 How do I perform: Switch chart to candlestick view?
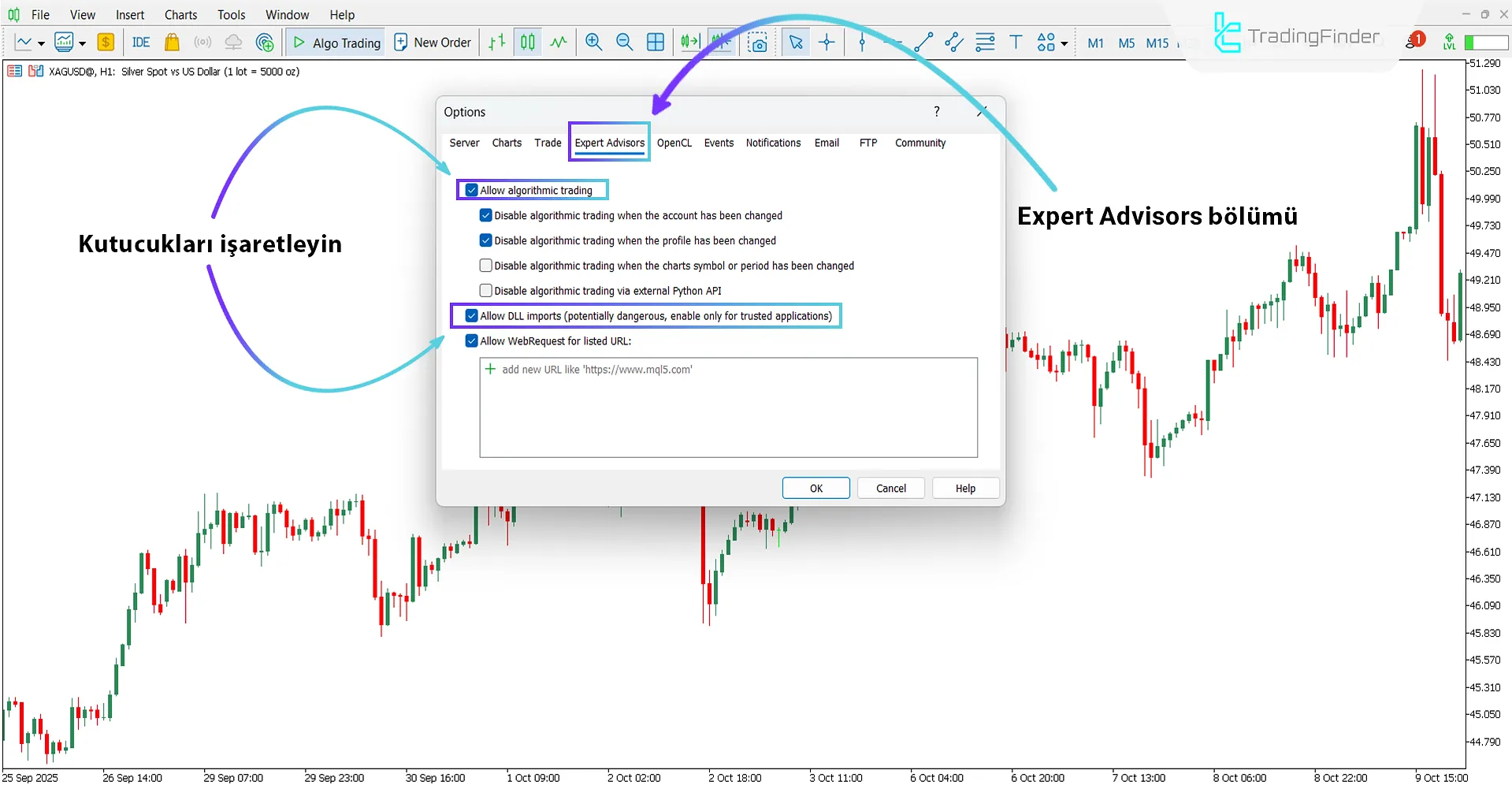tap(526, 42)
